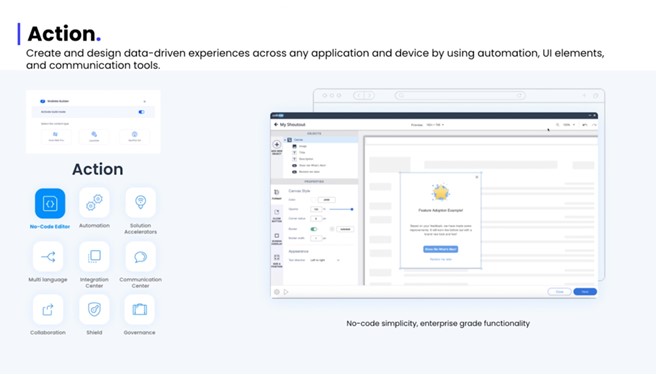Toggle the build mode switch in left card
Screen dimensions: 656x375
point(141,112)
